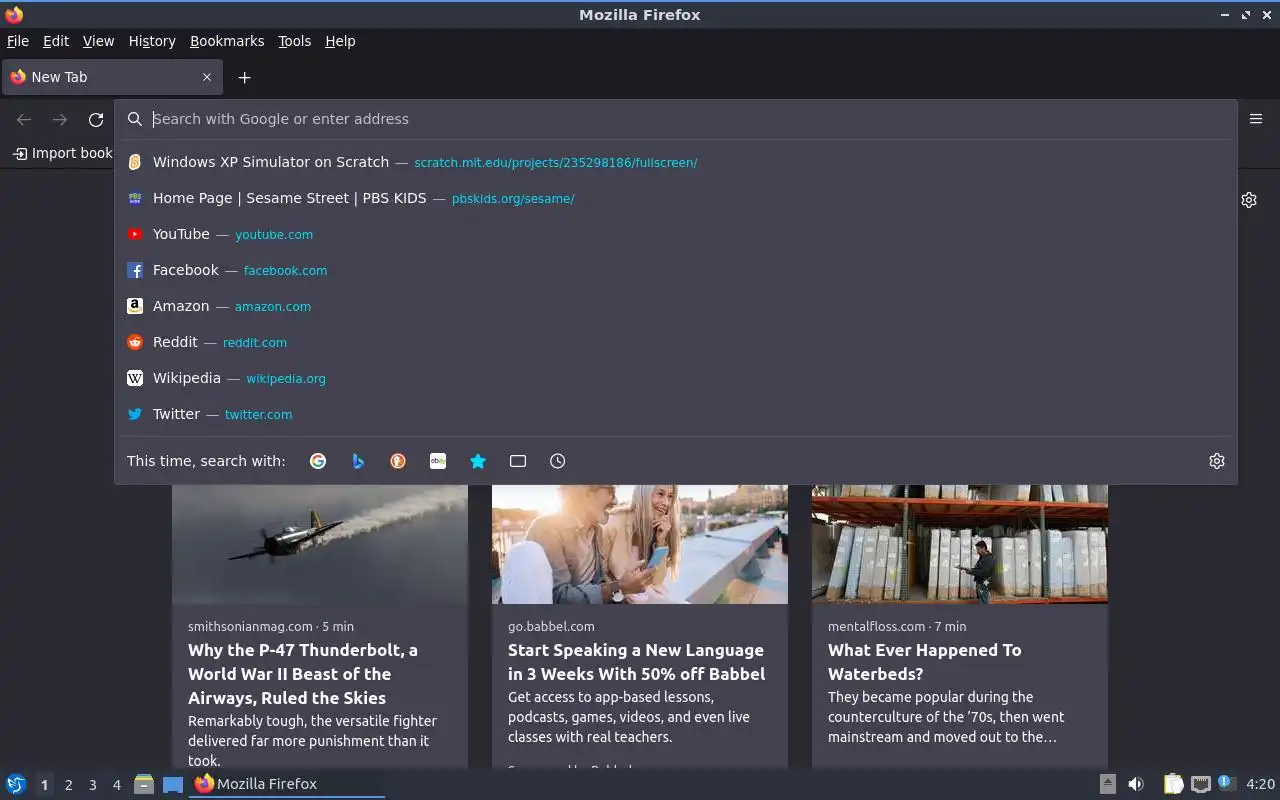The height and width of the screenshot is (800, 1280).
Task: Open the clipboard manager tray icon
Action: tap(1173, 784)
